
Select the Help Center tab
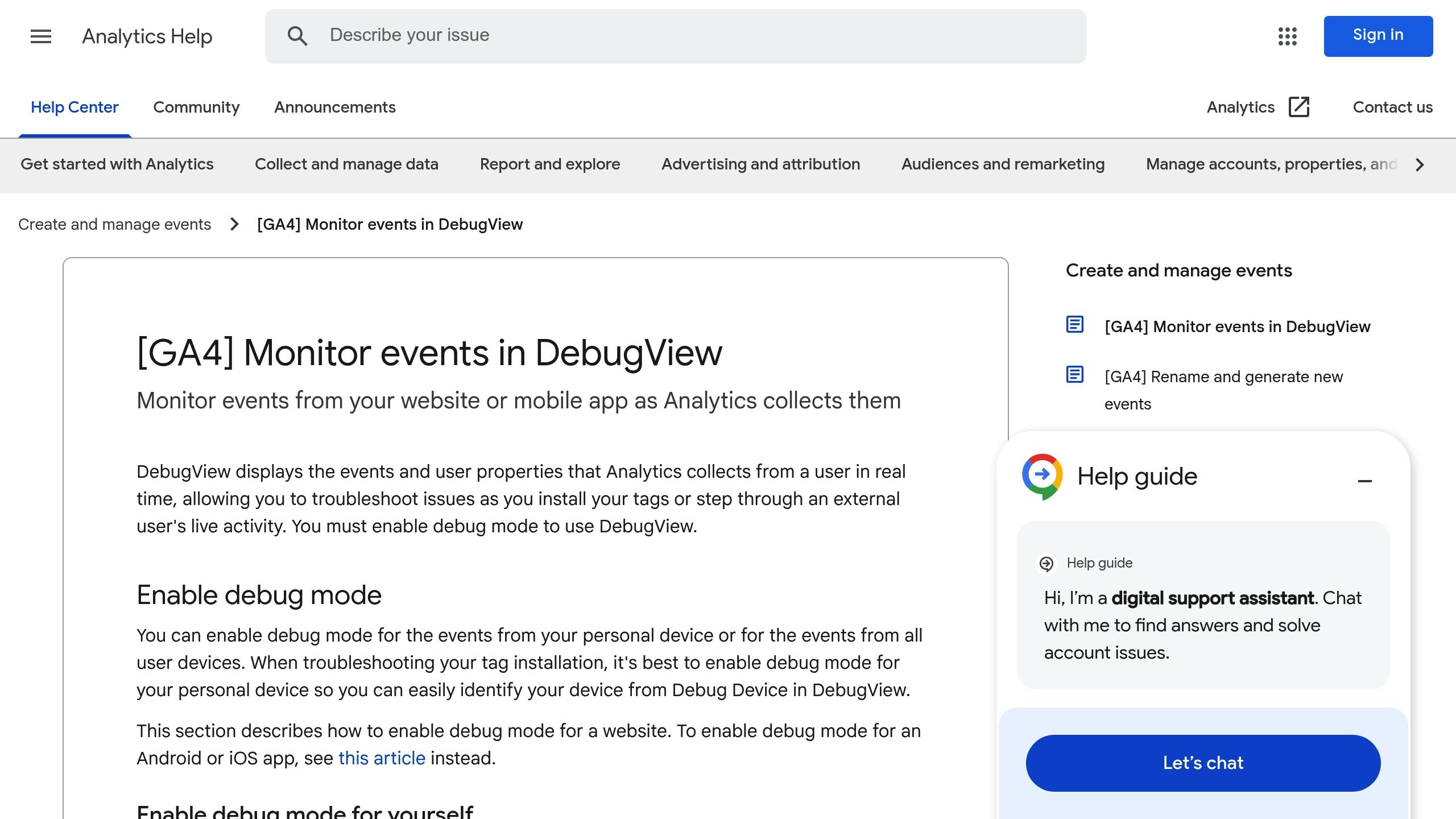click(x=75, y=108)
